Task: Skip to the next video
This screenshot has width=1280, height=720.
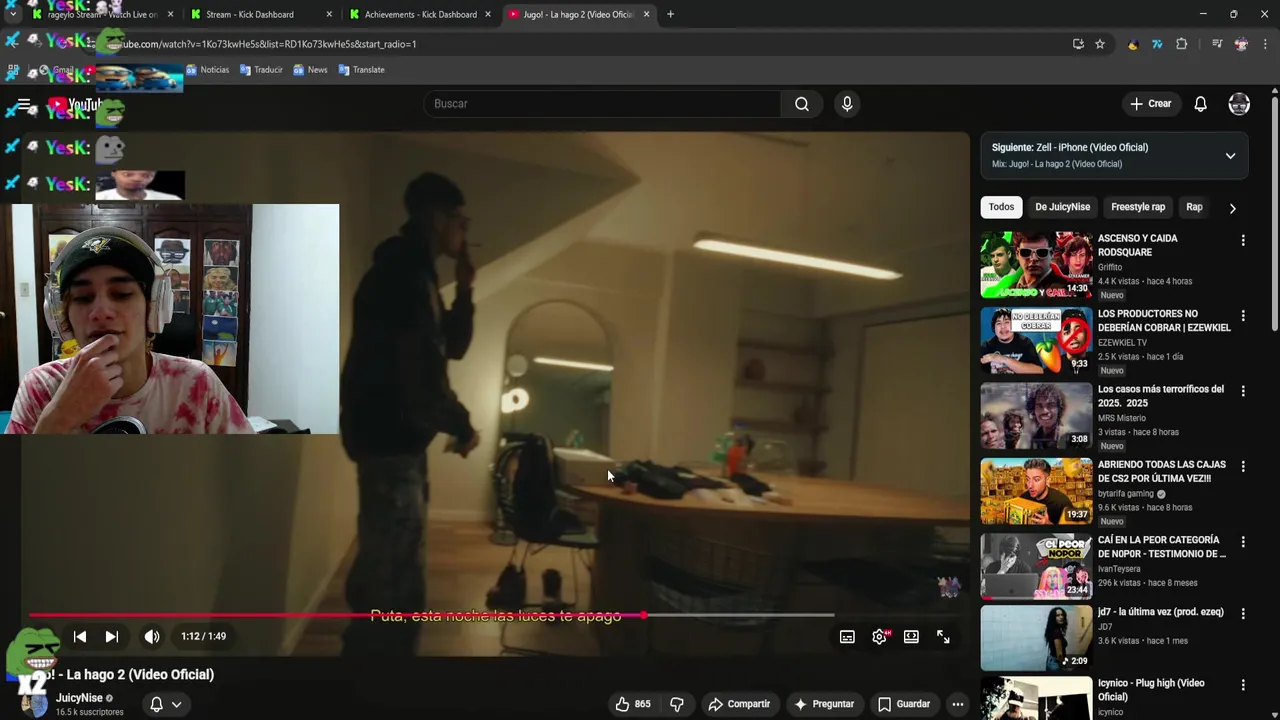Action: 112,637
